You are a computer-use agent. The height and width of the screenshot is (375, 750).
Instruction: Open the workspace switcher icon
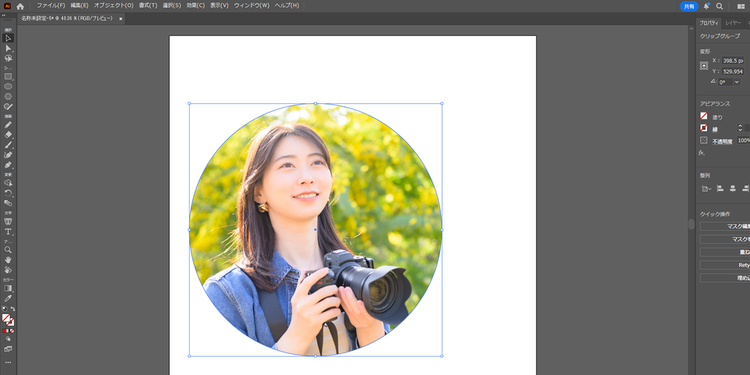[x=741, y=6]
